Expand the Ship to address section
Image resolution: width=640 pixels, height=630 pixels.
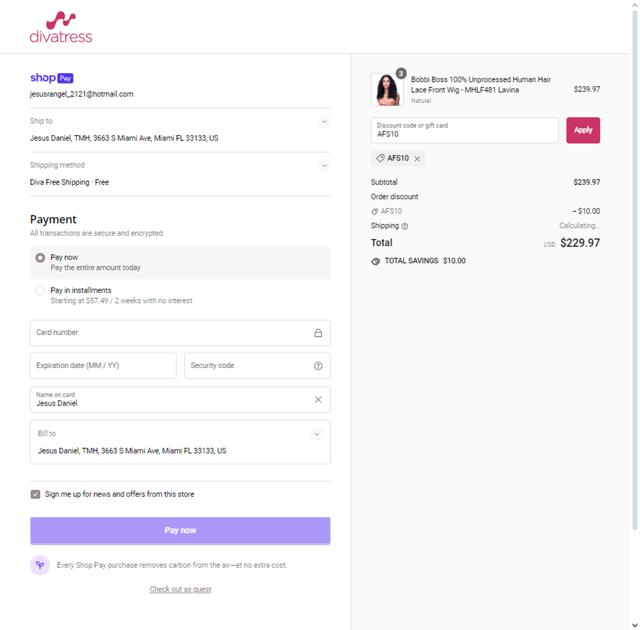click(324, 122)
